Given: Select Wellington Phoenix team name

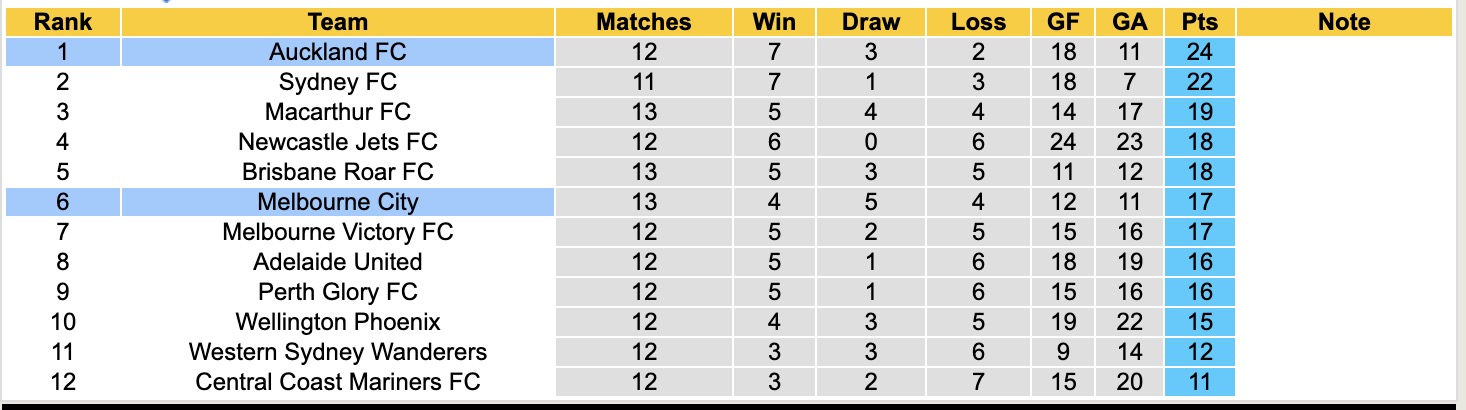Looking at the screenshot, I should point(338,322).
